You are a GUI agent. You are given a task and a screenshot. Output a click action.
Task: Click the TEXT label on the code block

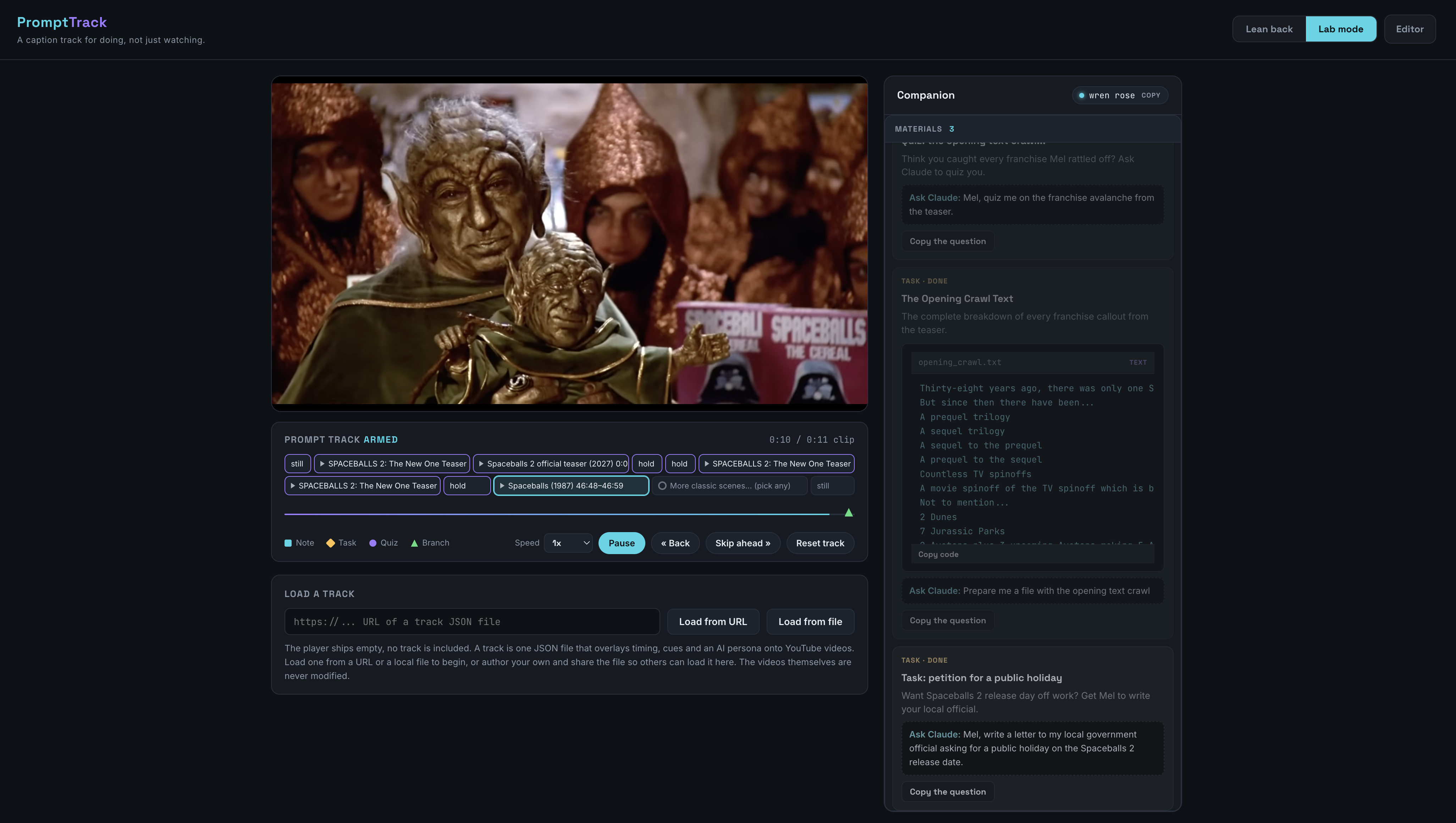[x=1138, y=362]
